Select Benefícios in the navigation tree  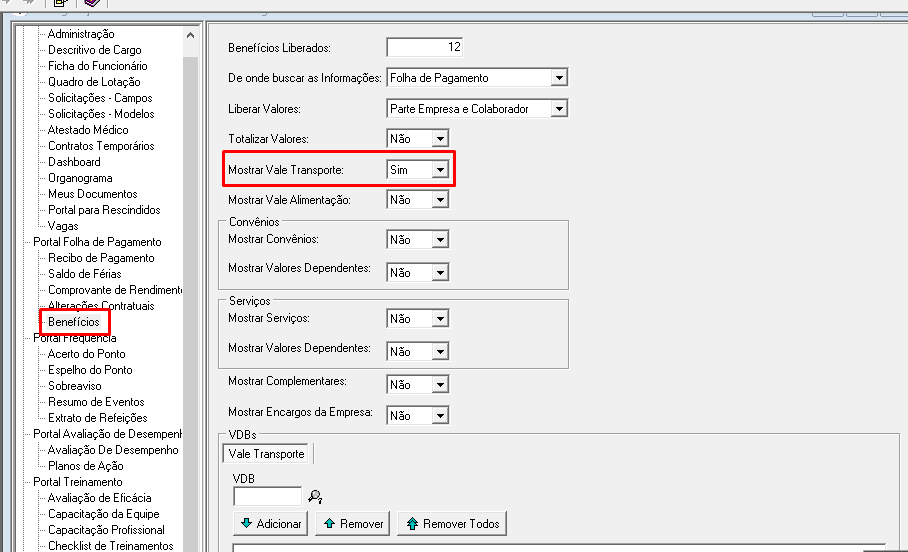[74, 322]
